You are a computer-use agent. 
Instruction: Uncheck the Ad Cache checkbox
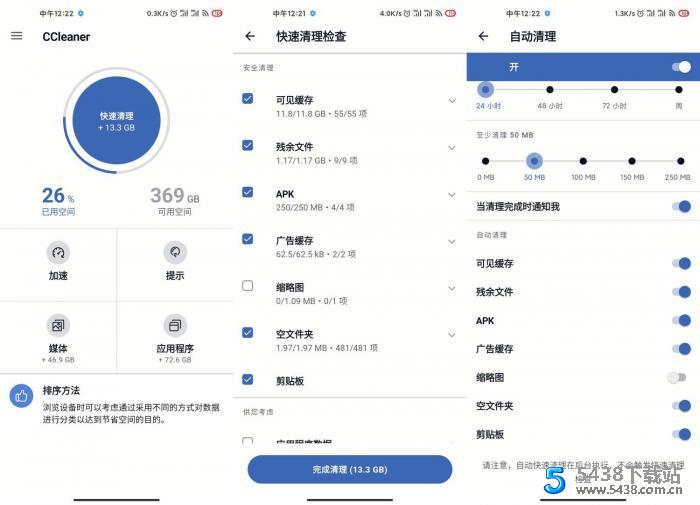point(247,239)
